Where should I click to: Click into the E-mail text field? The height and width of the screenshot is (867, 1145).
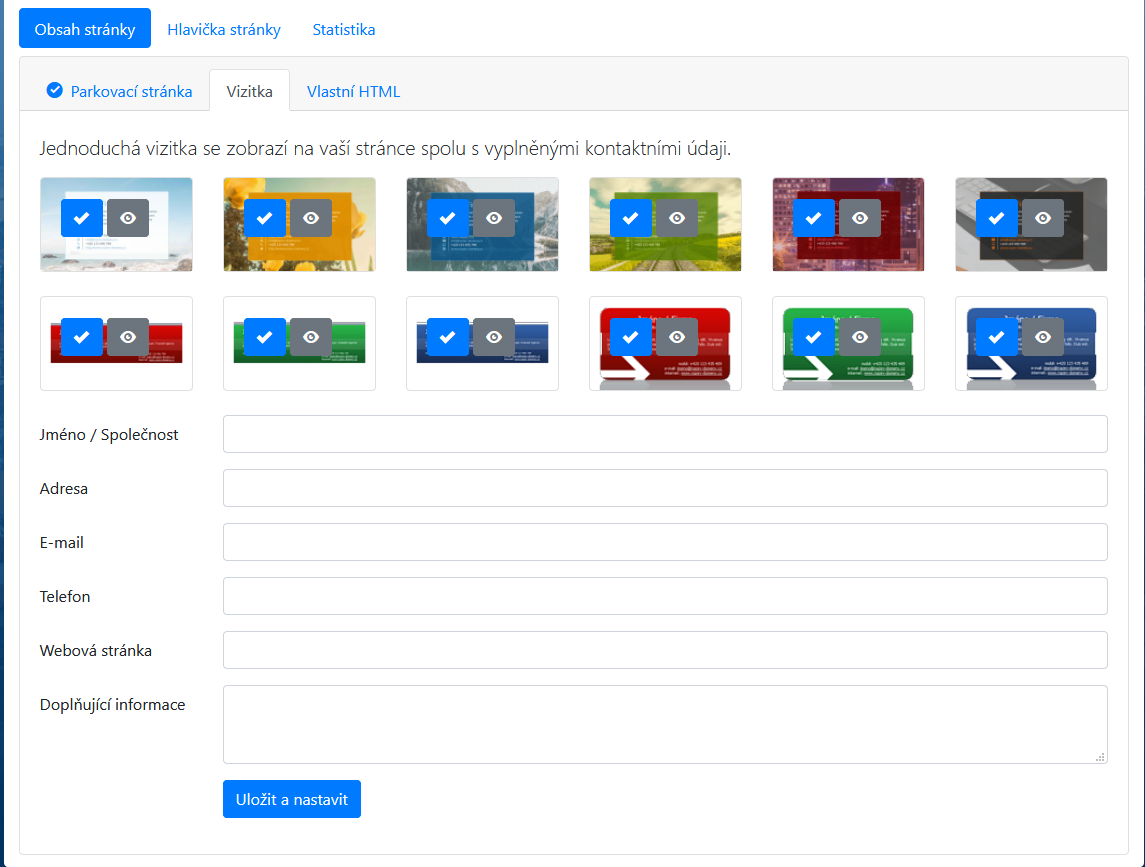[665, 542]
